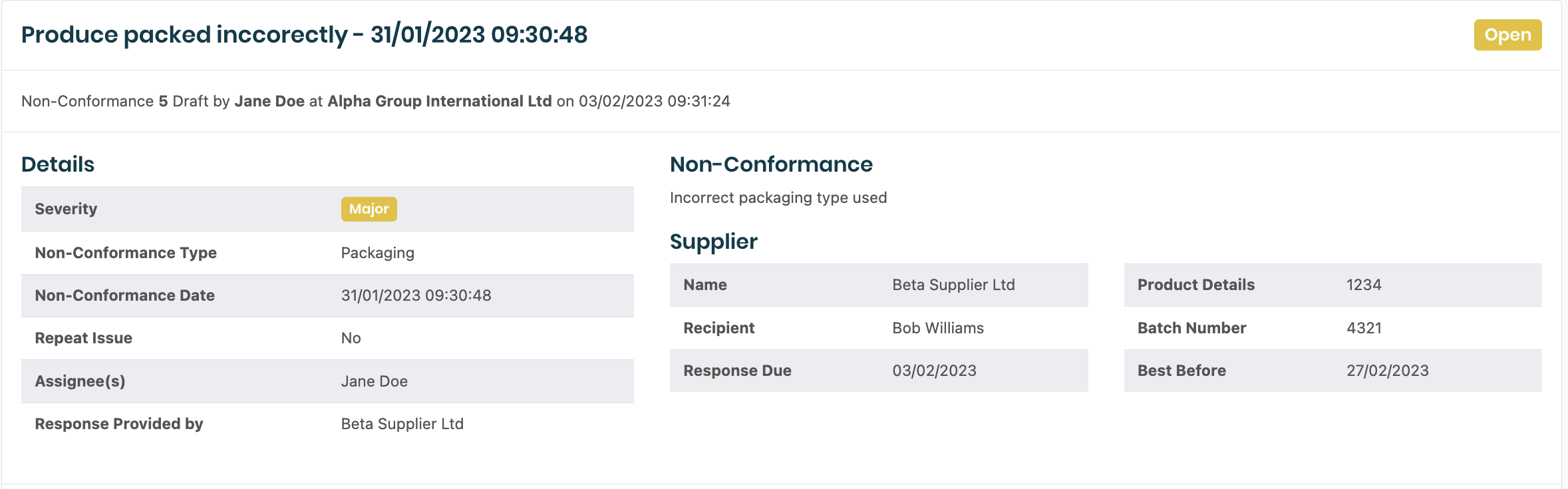Click the Response Due date 03/02/2023
The height and width of the screenshot is (489, 1568).
pyautogui.click(x=934, y=371)
